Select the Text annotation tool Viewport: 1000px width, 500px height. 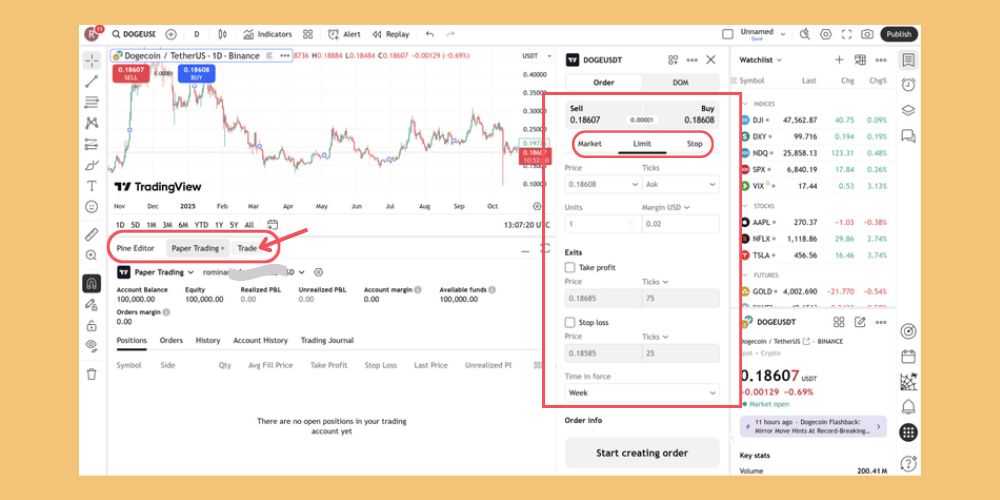[92, 185]
